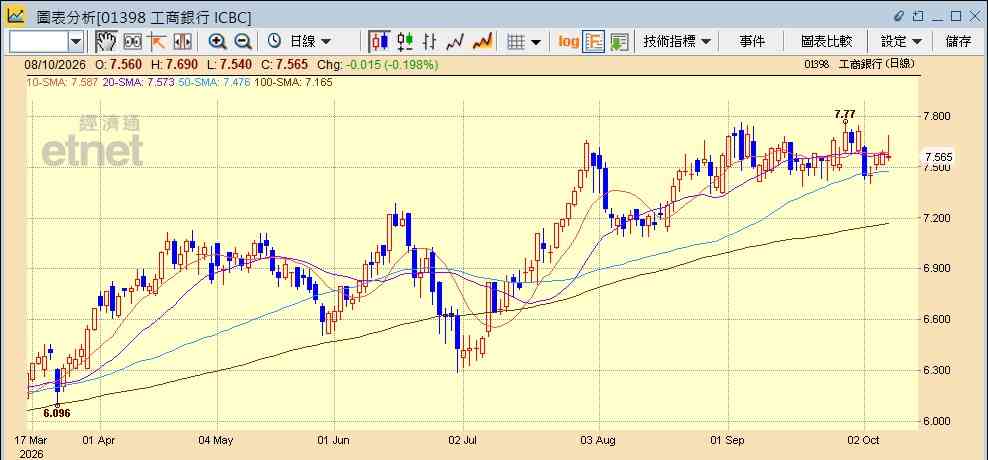
Task: Zoom out of the chart
Action: coord(243,42)
